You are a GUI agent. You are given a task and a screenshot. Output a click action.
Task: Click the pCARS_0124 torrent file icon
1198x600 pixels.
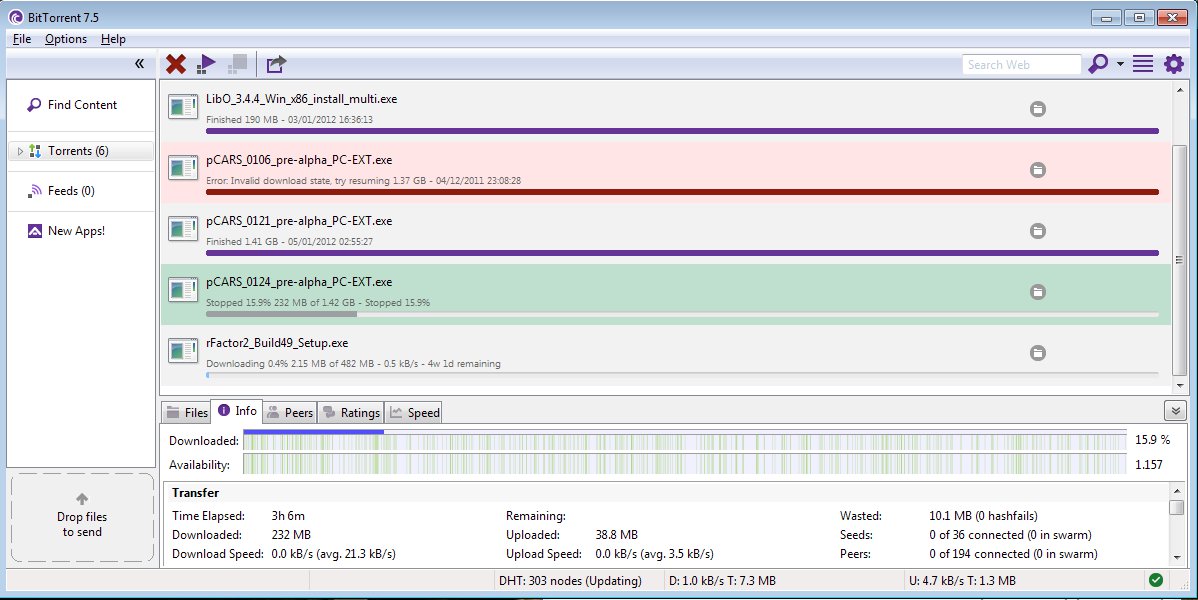click(183, 290)
